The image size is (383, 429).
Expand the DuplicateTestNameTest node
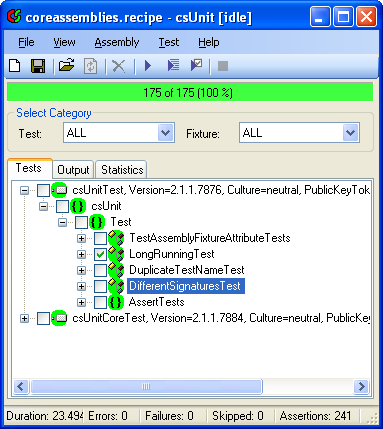[81, 270]
